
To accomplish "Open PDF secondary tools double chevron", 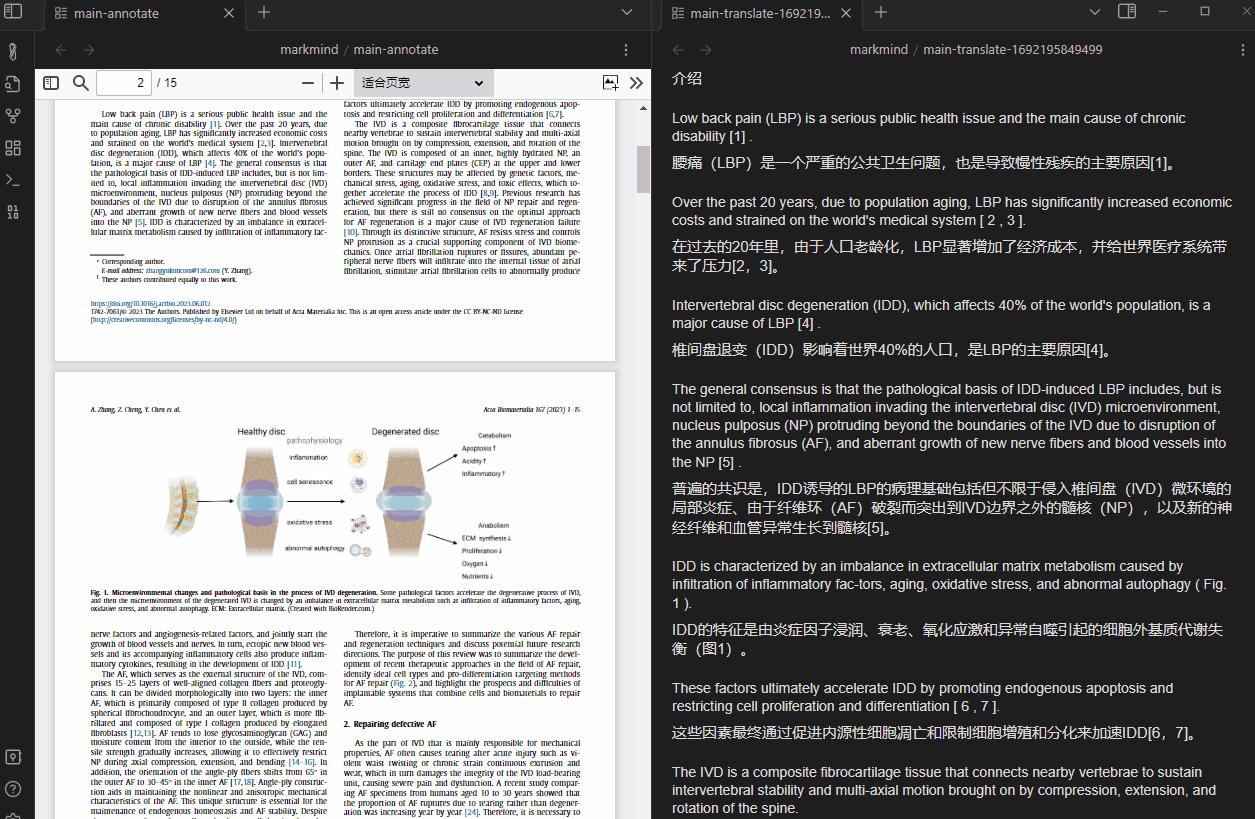I will pos(636,83).
